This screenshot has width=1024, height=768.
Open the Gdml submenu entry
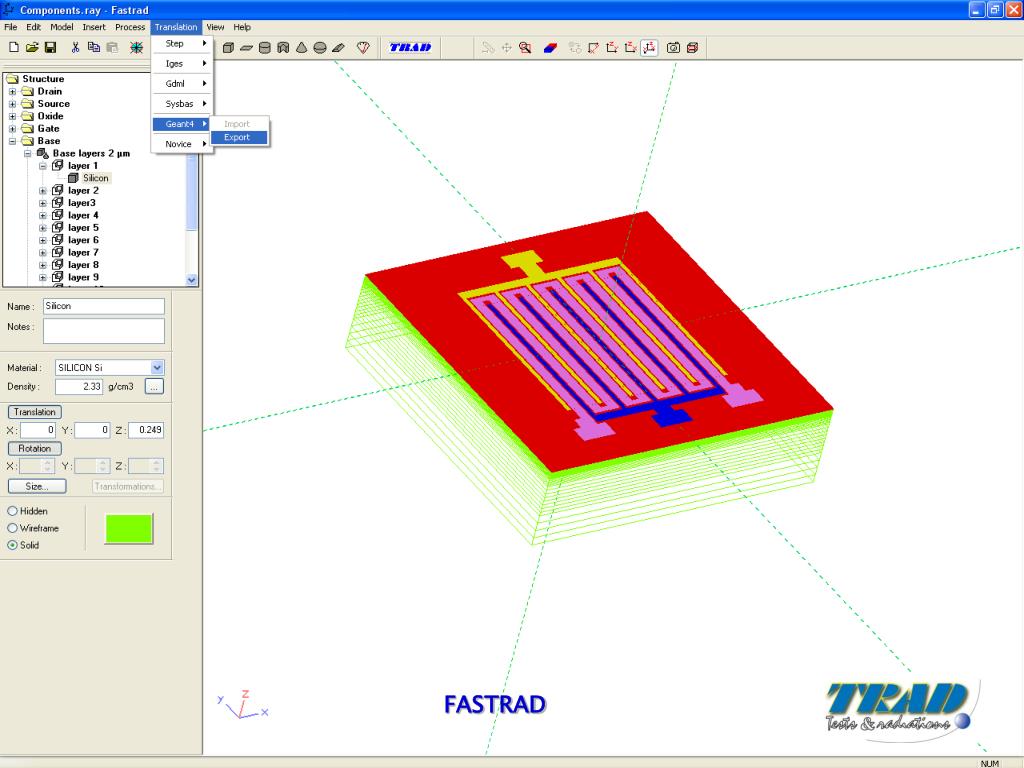pyautogui.click(x=182, y=84)
